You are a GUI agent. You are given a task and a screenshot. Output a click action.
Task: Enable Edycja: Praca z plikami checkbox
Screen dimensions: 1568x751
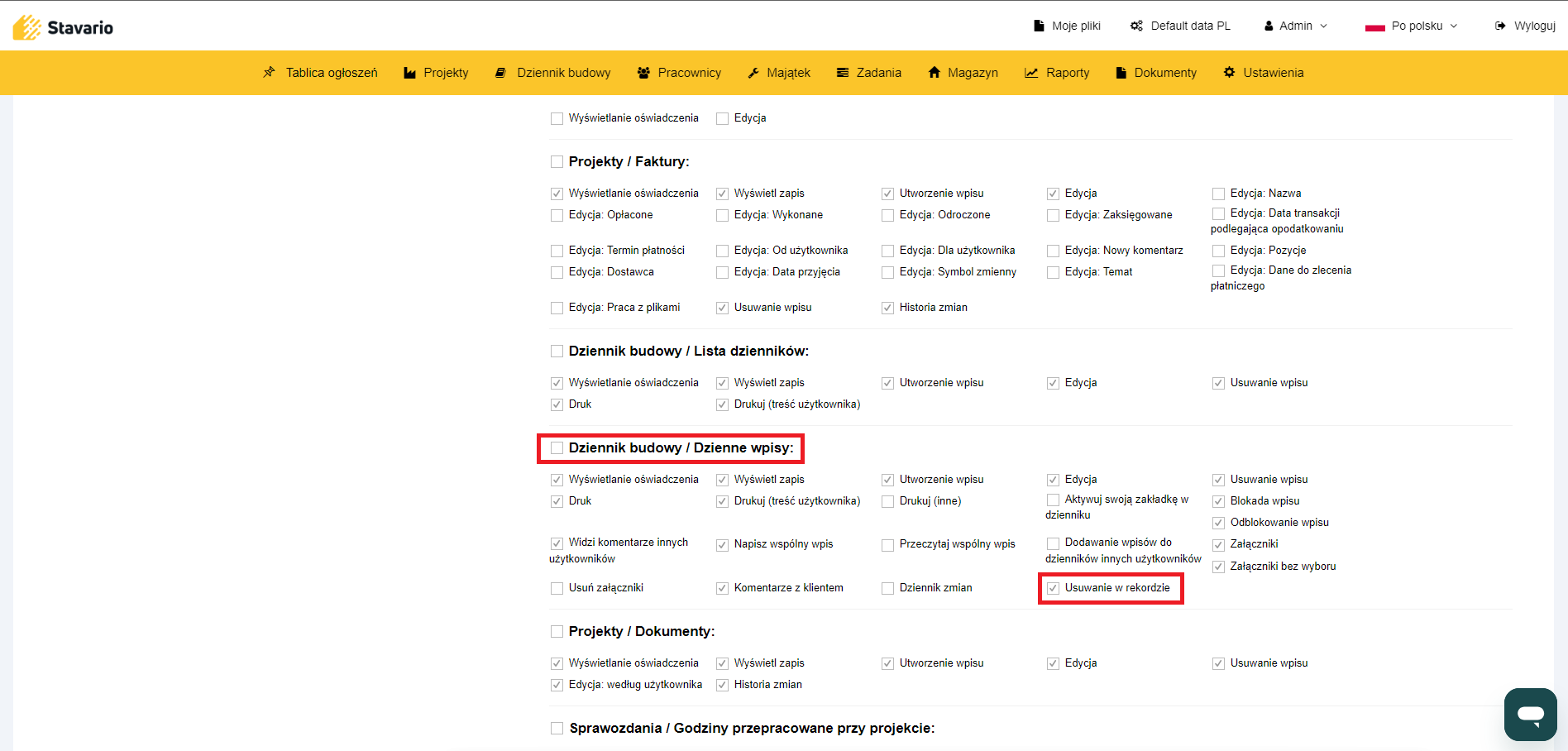pos(557,308)
